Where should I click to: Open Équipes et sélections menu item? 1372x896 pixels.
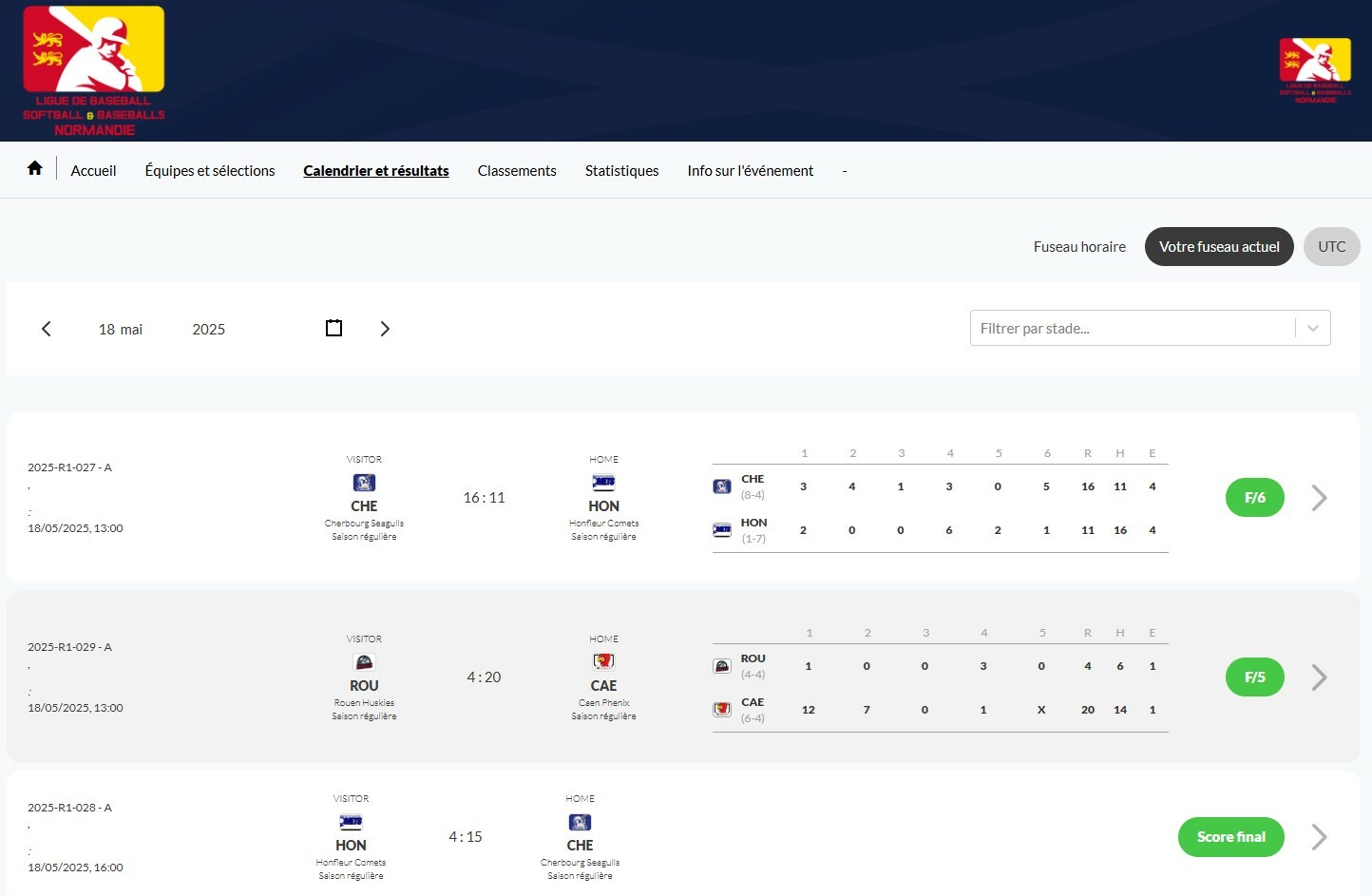pos(210,171)
